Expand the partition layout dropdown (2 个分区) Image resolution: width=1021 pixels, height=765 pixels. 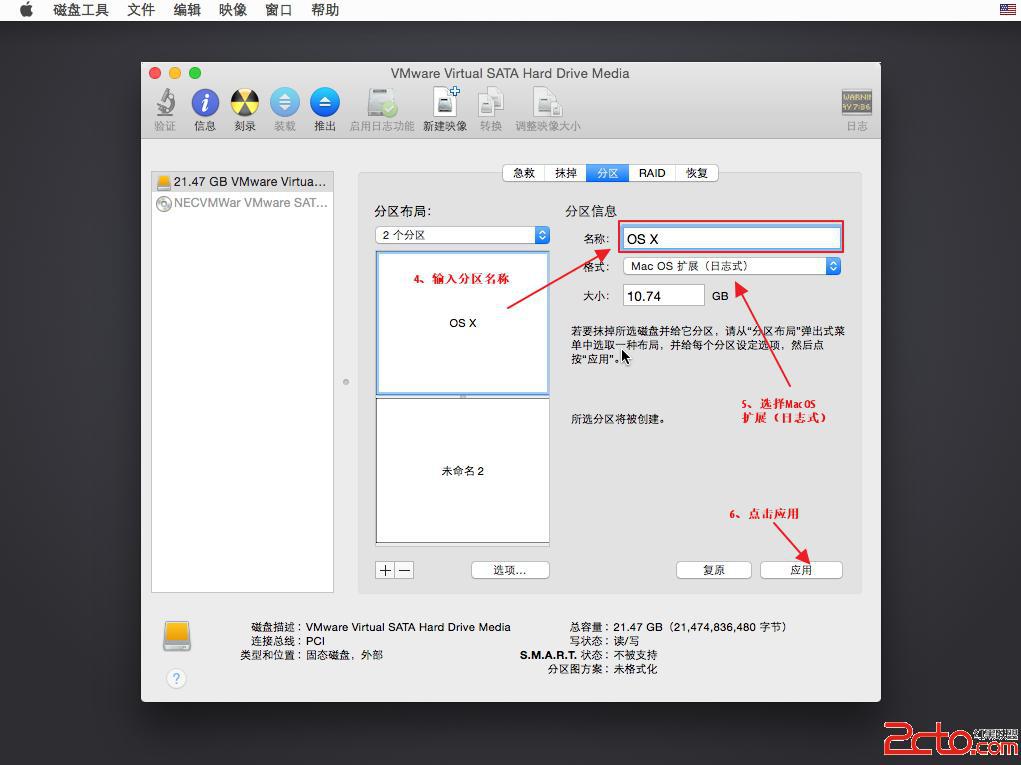[x=463, y=235]
